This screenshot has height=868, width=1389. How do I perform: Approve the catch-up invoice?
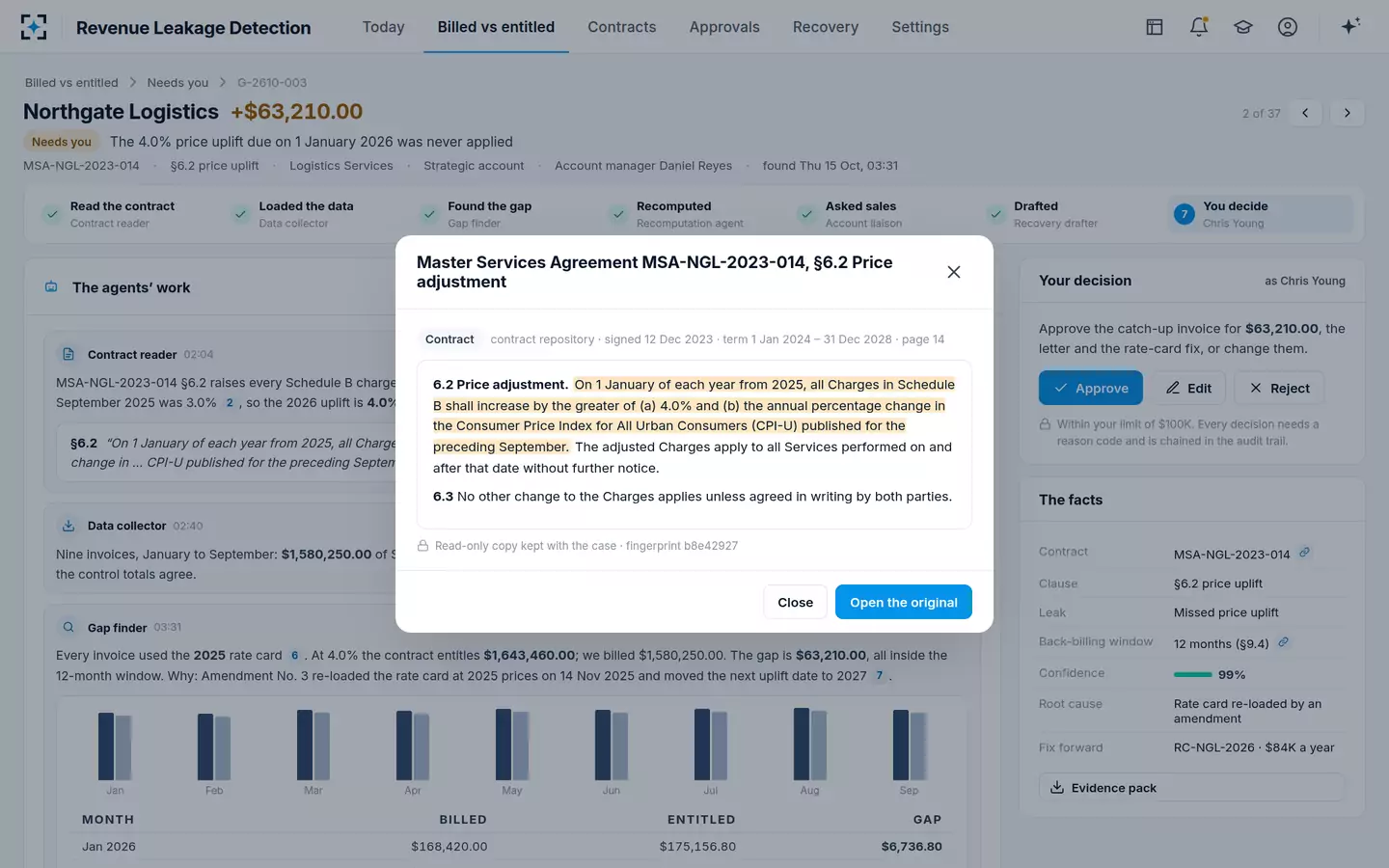pos(1091,388)
